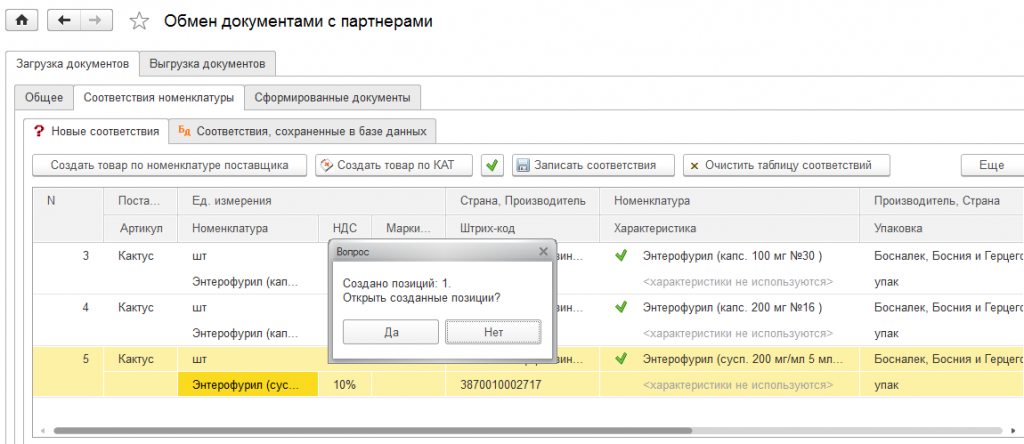The height and width of the screenshot is (444, 1024).
Task: Go to the home page icon
Action: pos(22,20)
